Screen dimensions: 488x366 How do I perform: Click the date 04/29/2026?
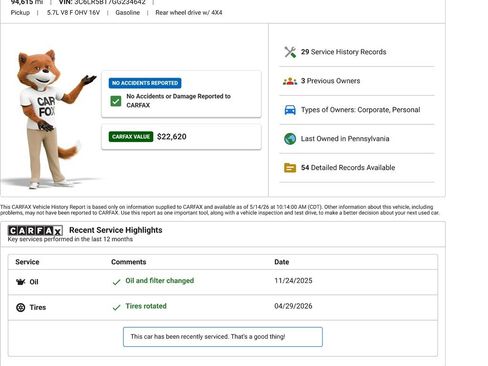pos(293,306)
